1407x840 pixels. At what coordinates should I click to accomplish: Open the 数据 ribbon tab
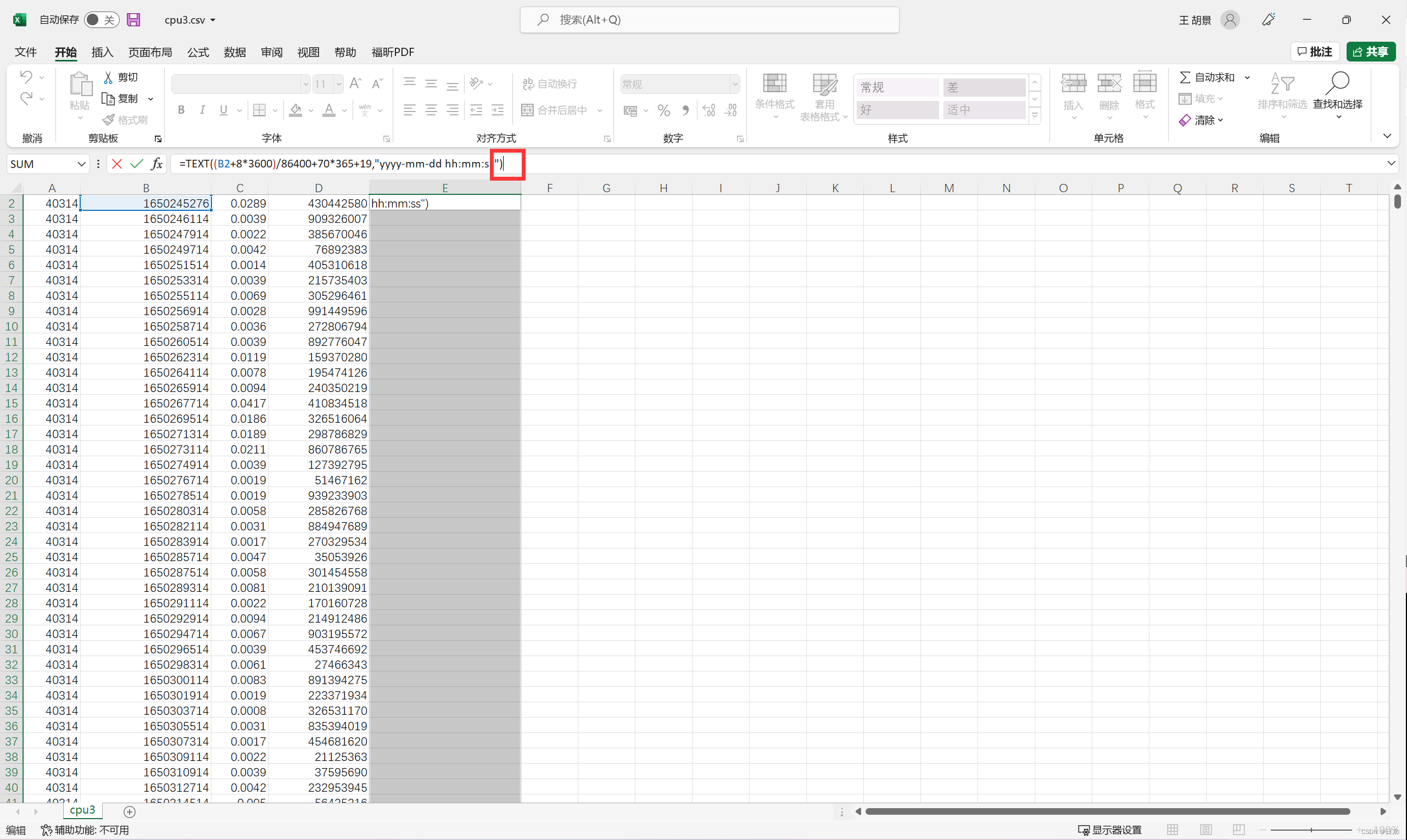point(235,52)
